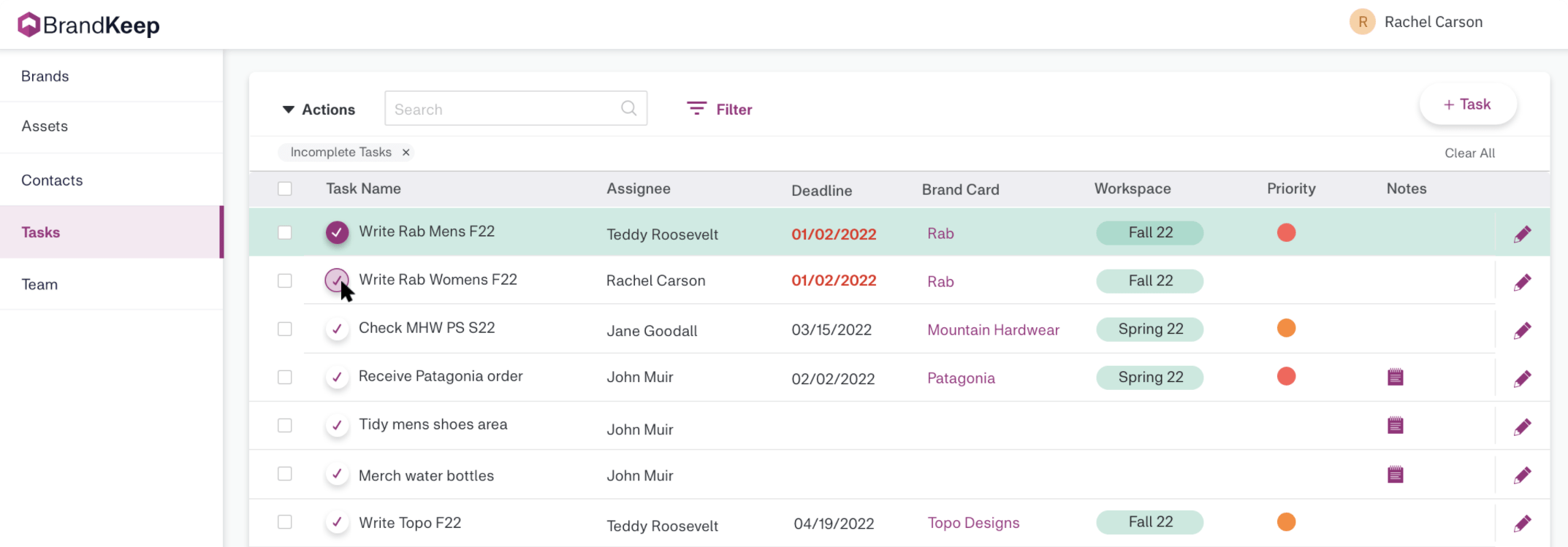Edit Receive Patagonia order pencil icon
Image resolution: width=1568 pixels, height=547 pixels.
pyautogui.click(x=1523, y=378)
